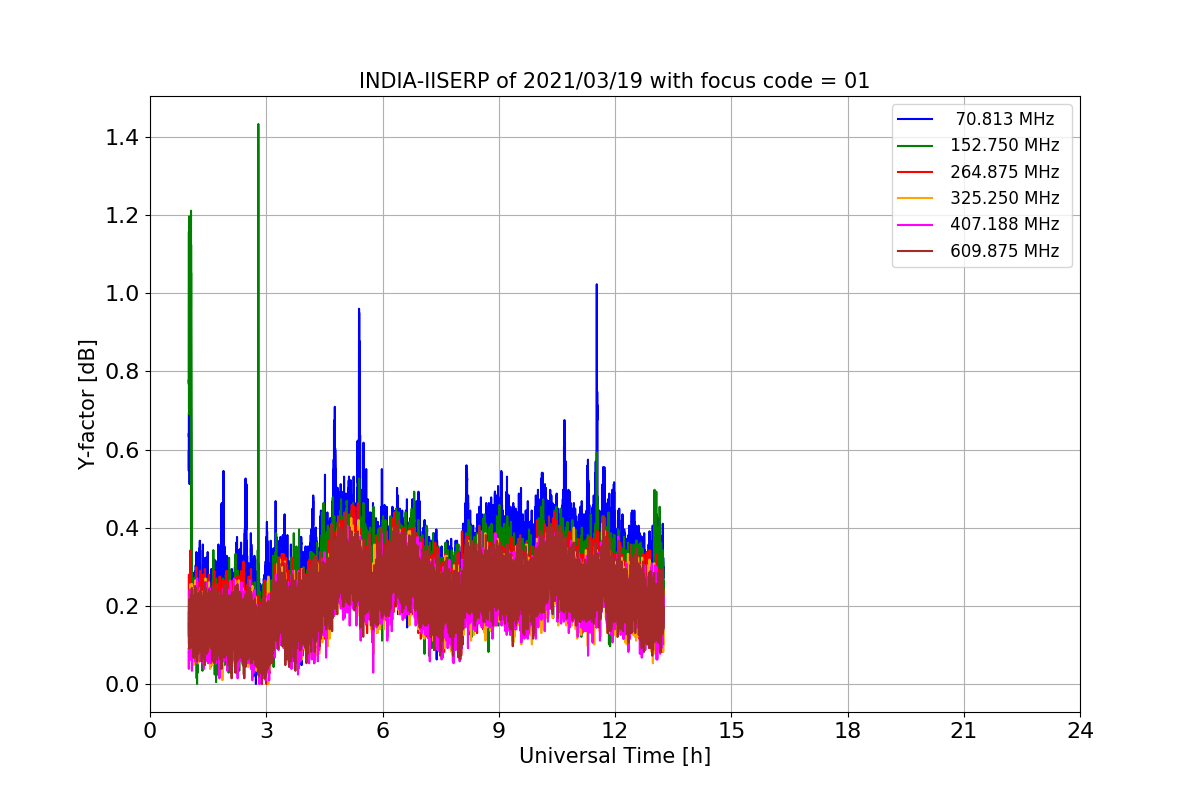Select the 70.813 MHz legend label
This screenshot has height=800, width=1200.
(x=1005, y=119)
